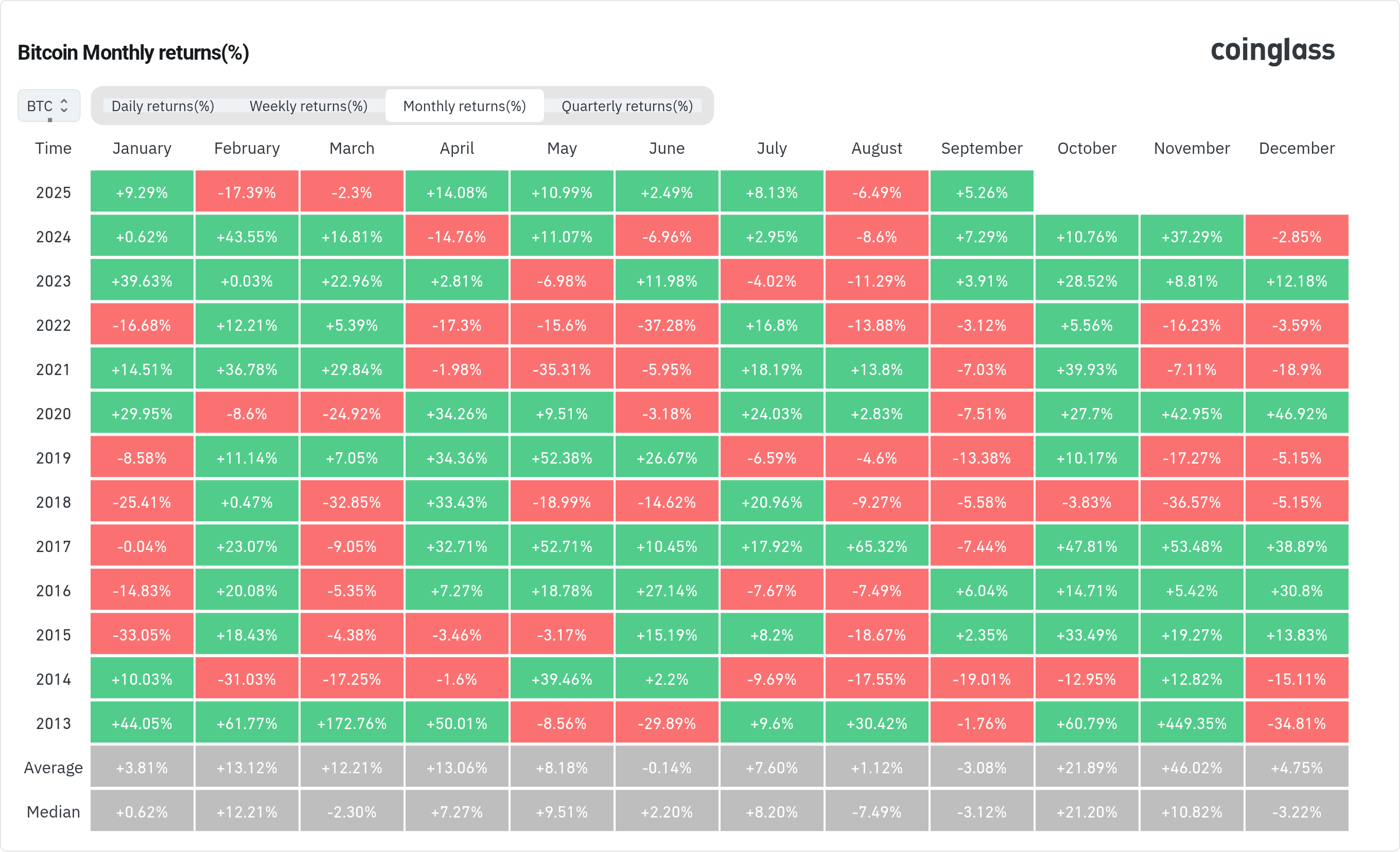This screenshot has height=852, width=1400.
Task: Click the January column header
Action: [142, 148]
